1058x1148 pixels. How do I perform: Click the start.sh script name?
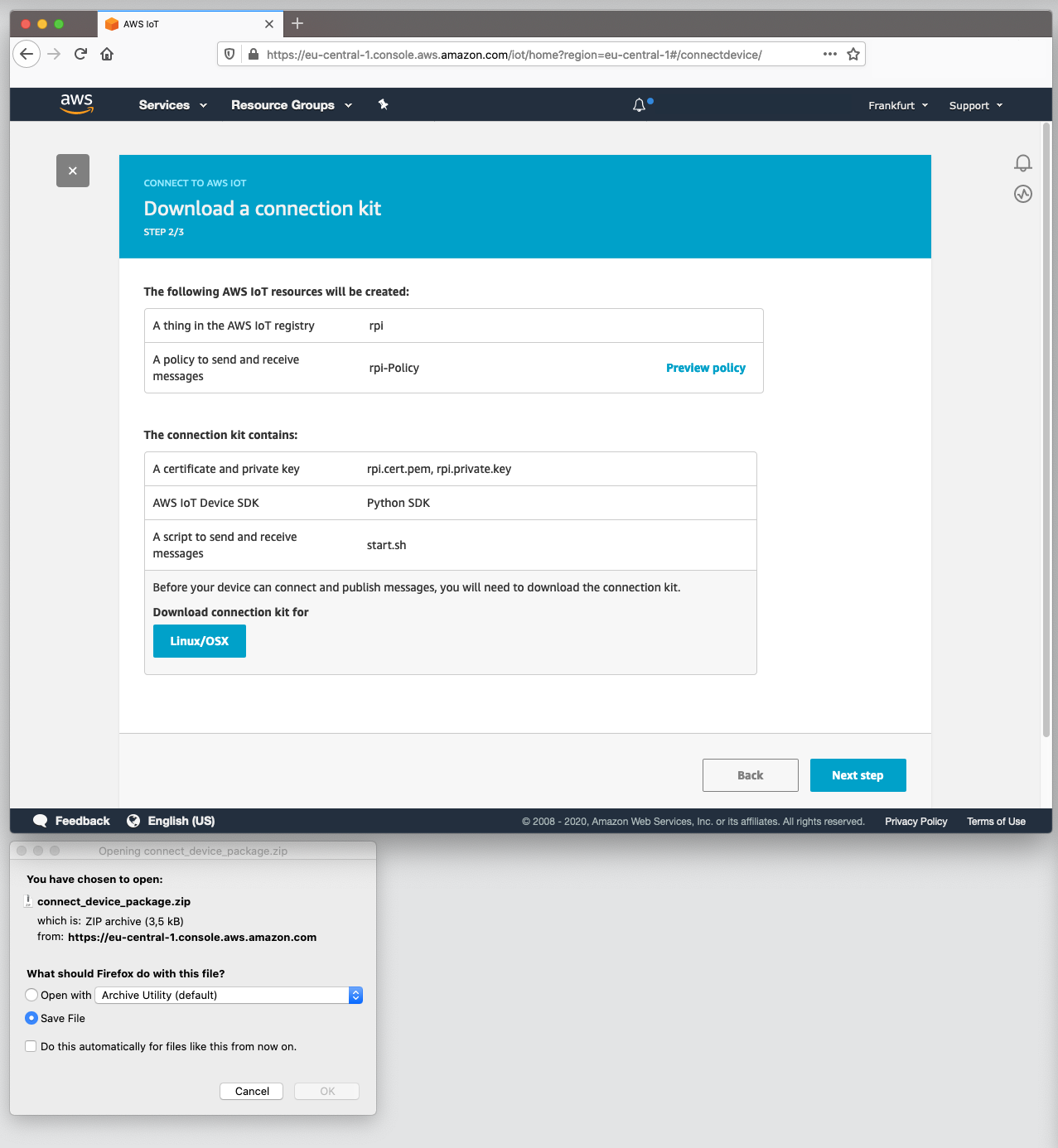[387, 545]
